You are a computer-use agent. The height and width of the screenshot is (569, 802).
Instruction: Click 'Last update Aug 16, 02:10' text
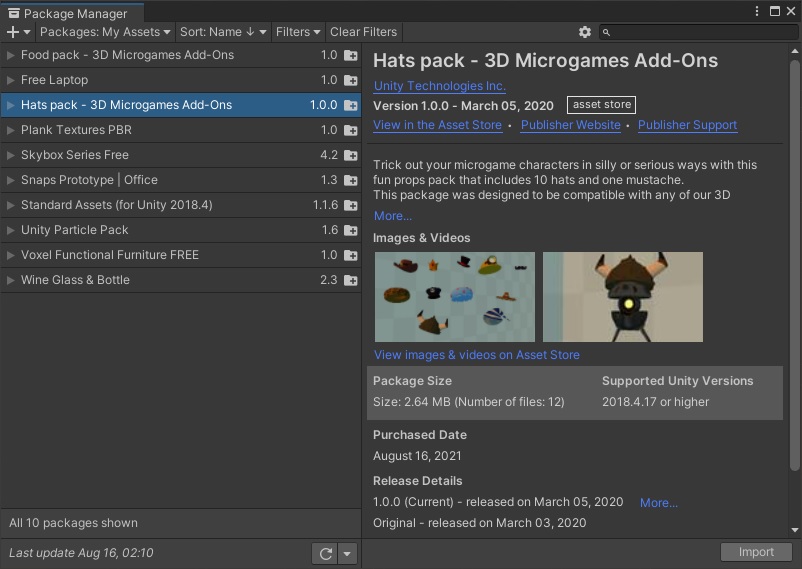tap(81, 553)
